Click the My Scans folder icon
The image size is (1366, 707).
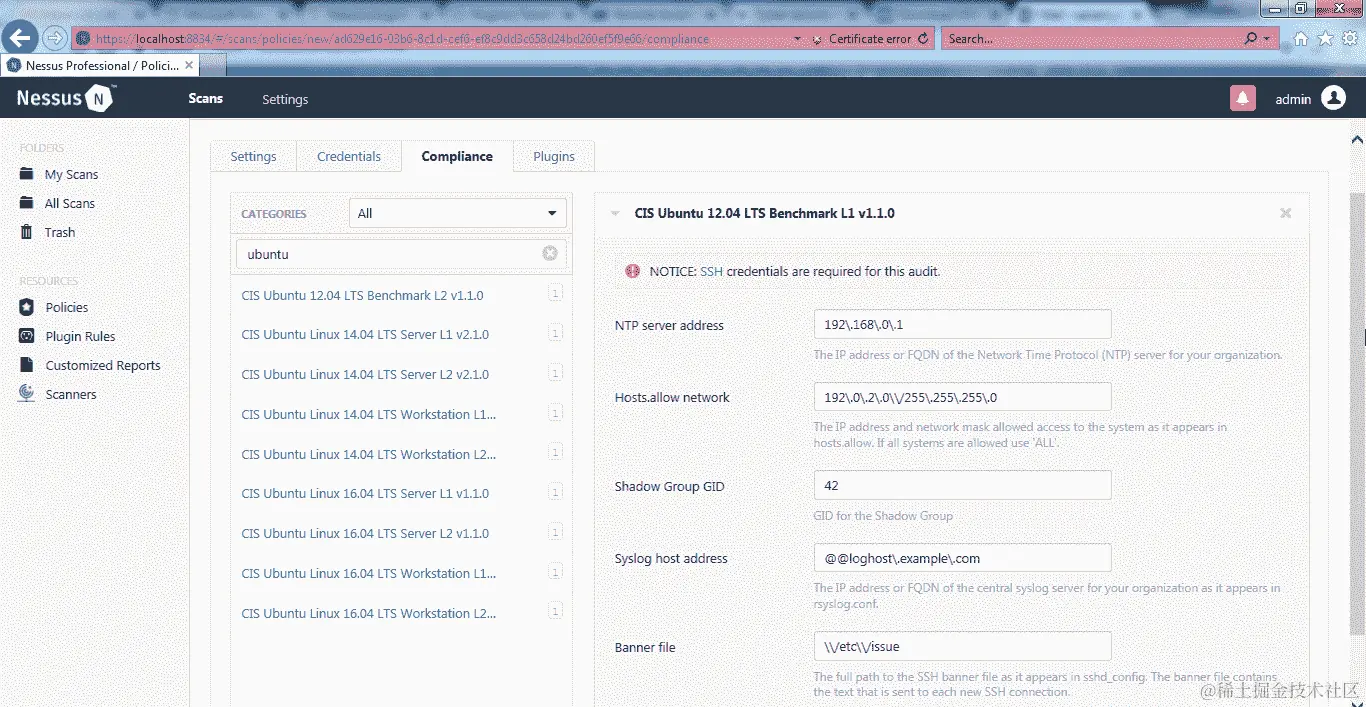pos(27,174)
